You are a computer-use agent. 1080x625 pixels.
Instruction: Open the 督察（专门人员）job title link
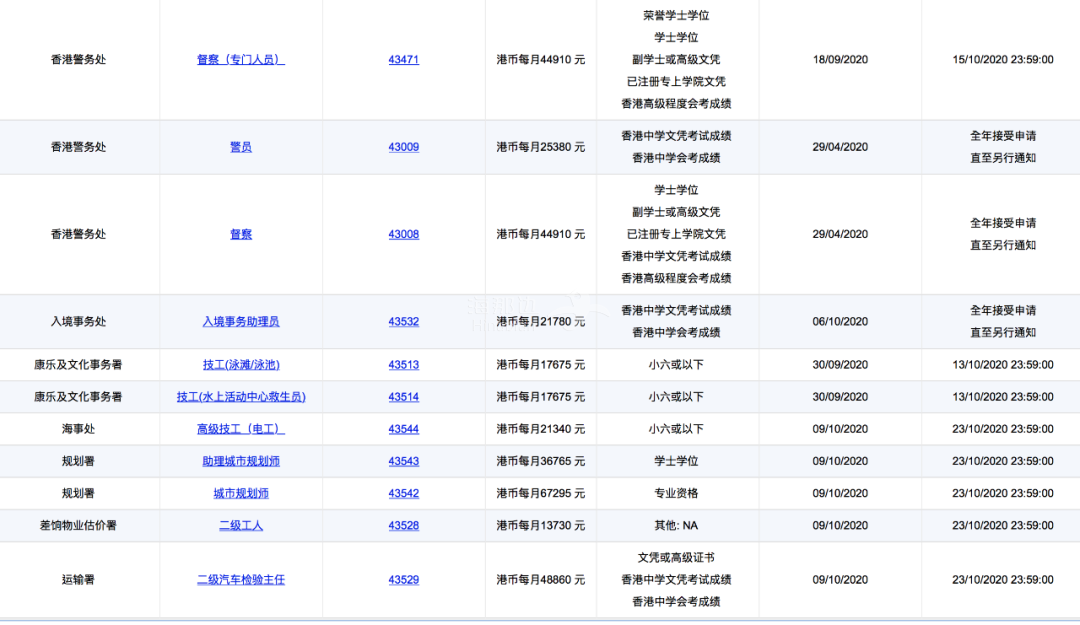(240, 60)
